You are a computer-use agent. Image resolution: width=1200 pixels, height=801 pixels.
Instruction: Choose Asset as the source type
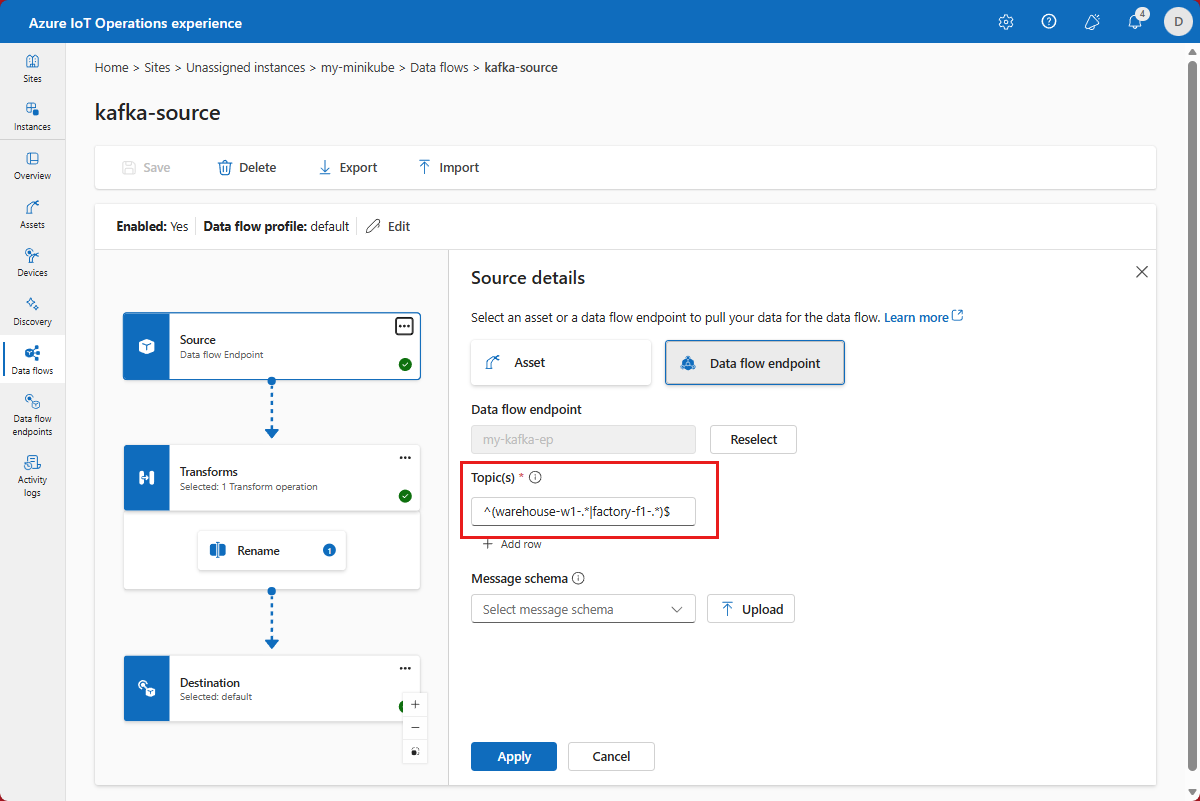pyautogui.click(x=561, y=362)
